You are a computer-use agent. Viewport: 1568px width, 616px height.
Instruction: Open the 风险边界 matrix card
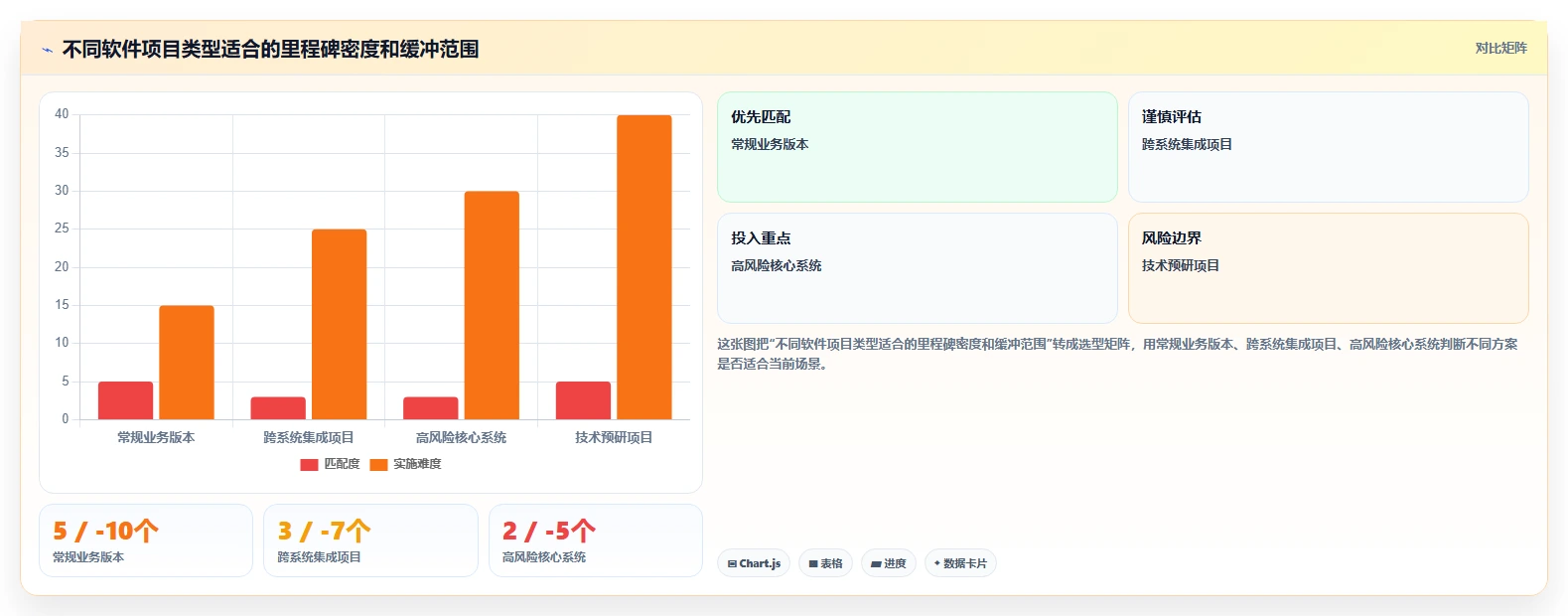coord(1329,268)
